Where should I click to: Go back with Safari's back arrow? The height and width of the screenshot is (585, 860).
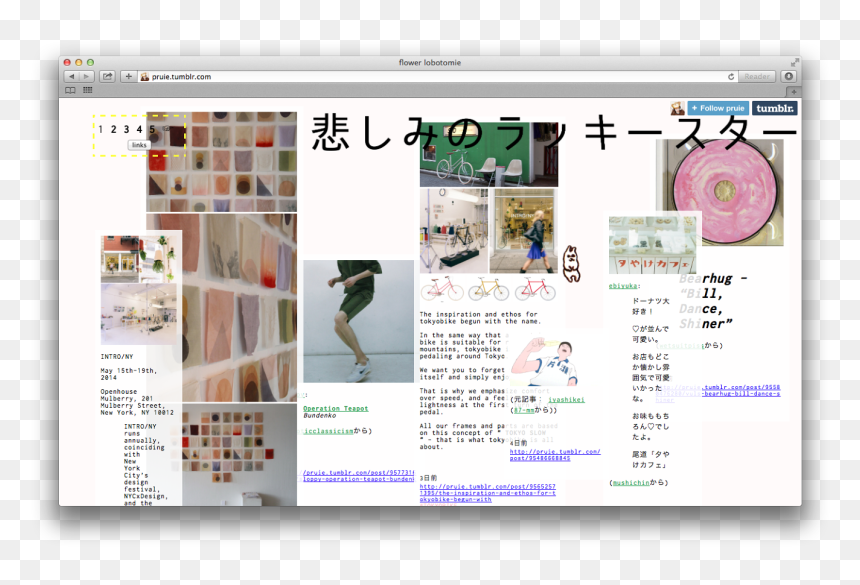pos(72,77)
